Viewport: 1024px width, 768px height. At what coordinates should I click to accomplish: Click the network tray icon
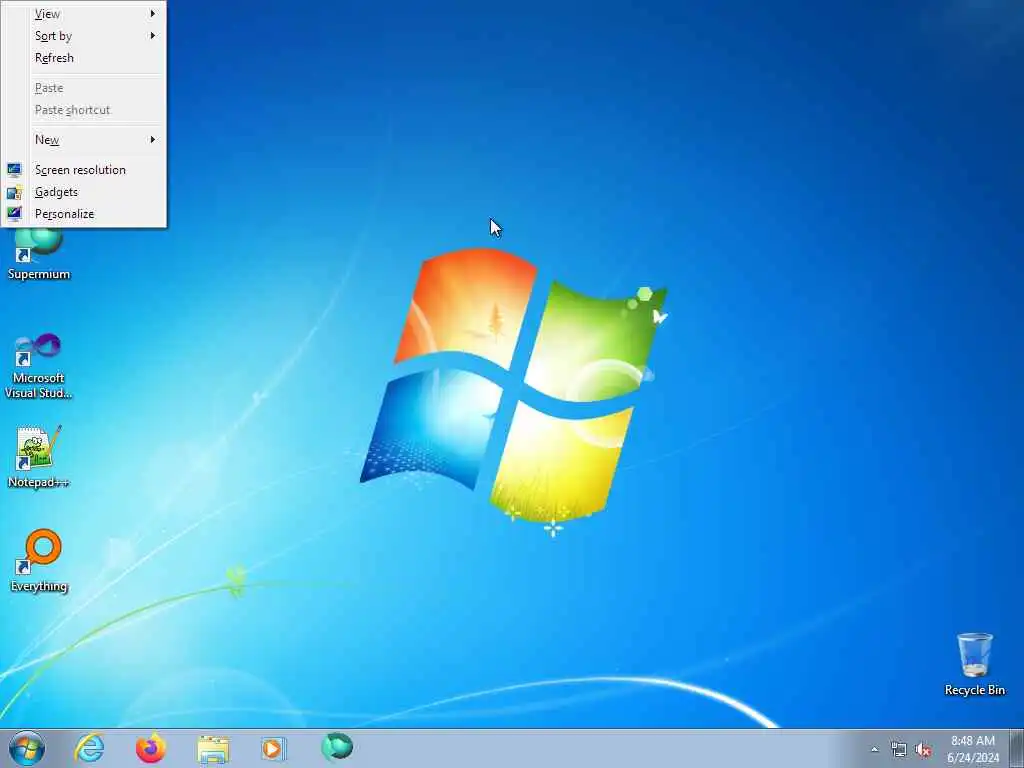899,749
